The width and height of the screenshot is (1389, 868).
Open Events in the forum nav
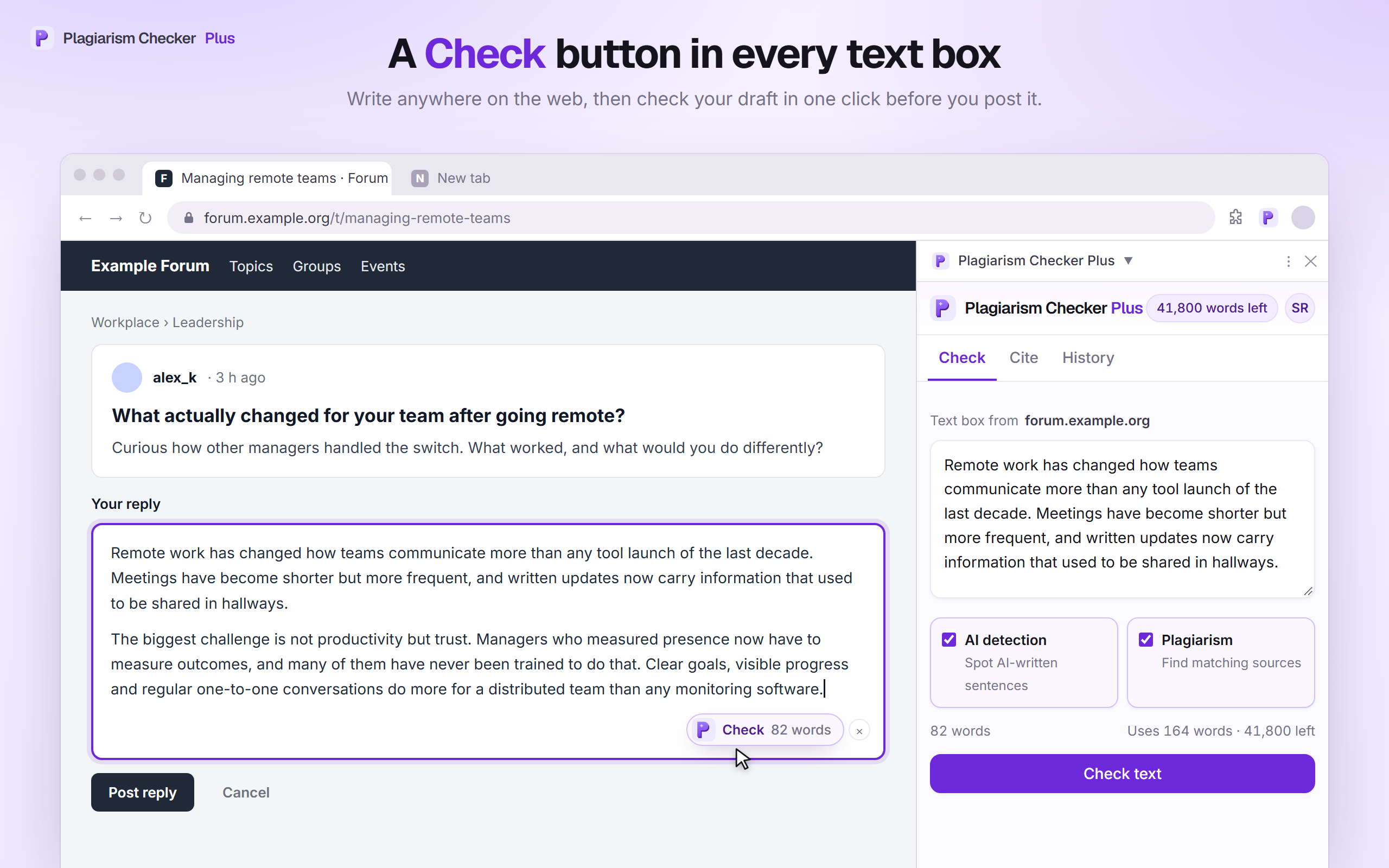point(383,266)
